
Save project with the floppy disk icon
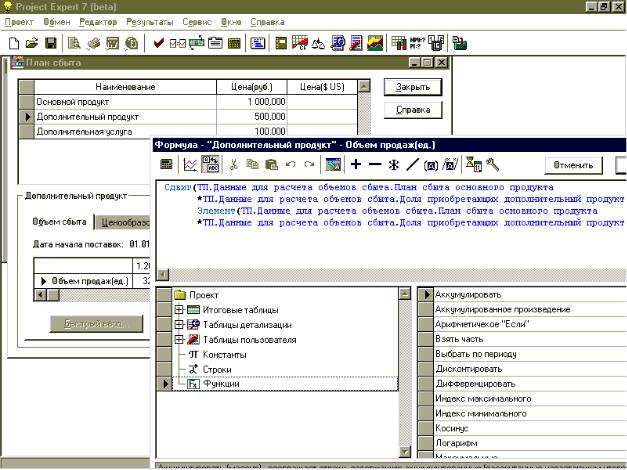(x=51, y=43)
